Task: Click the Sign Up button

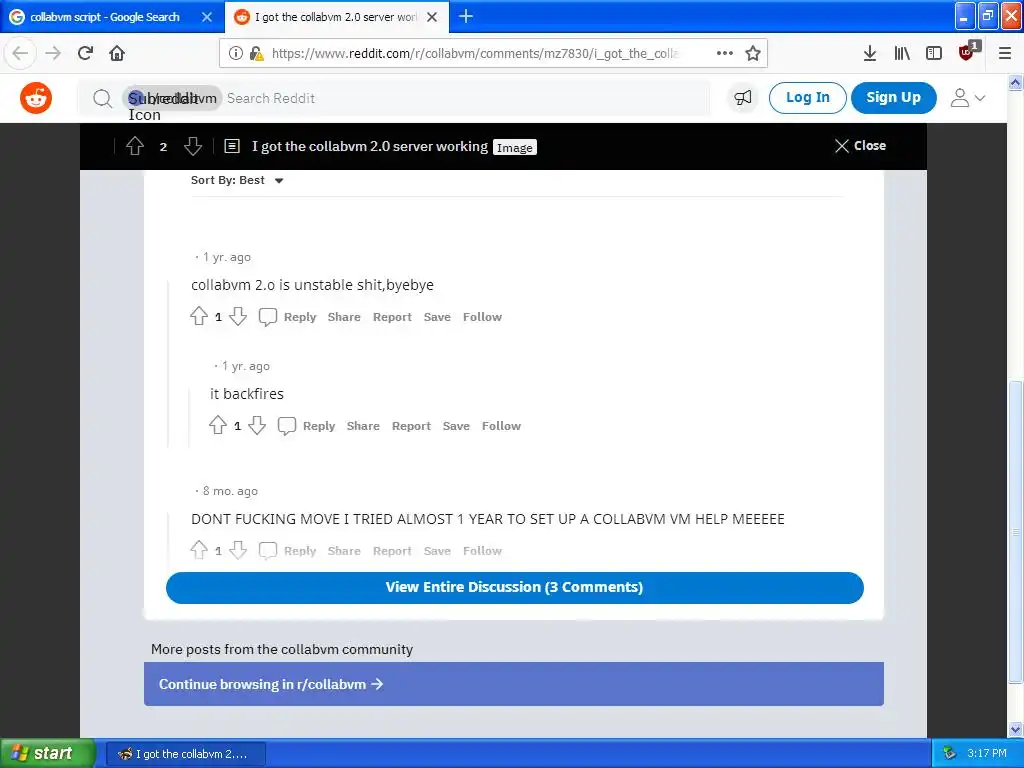Action: (893, 98)
